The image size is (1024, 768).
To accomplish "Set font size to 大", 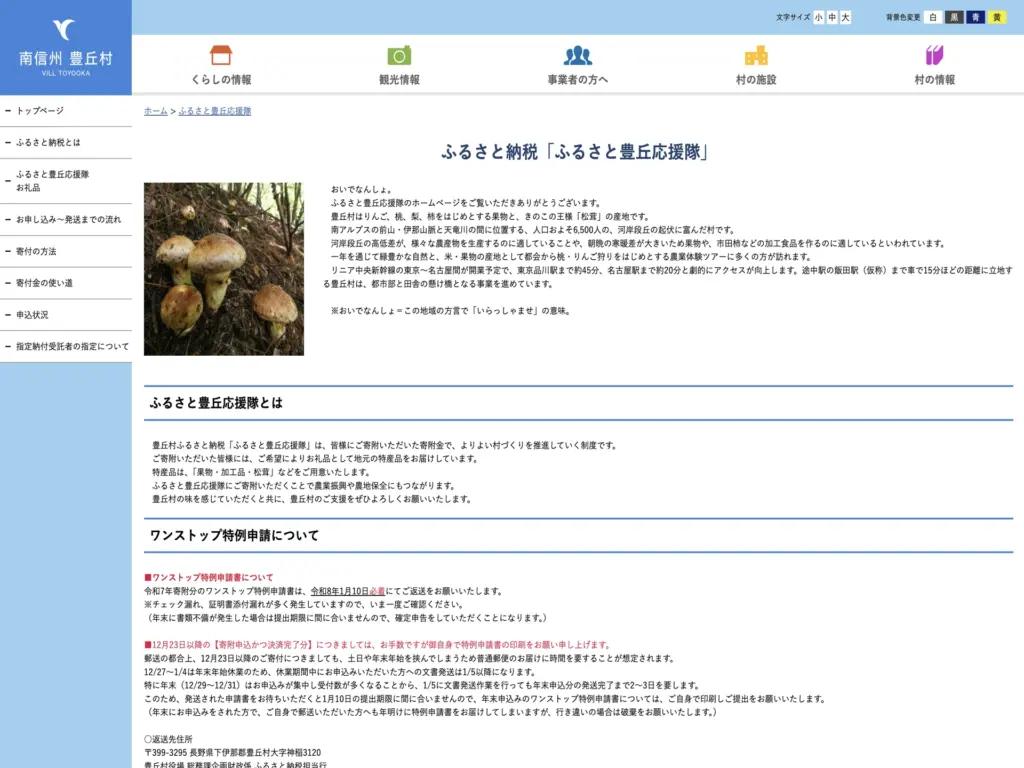I will coord(845,18).
